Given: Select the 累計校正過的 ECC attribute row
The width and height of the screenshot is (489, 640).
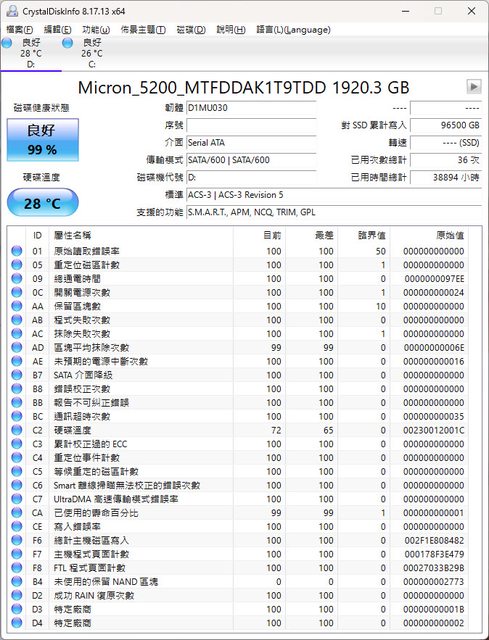Looking at the screenshot, I should (238, 444).
